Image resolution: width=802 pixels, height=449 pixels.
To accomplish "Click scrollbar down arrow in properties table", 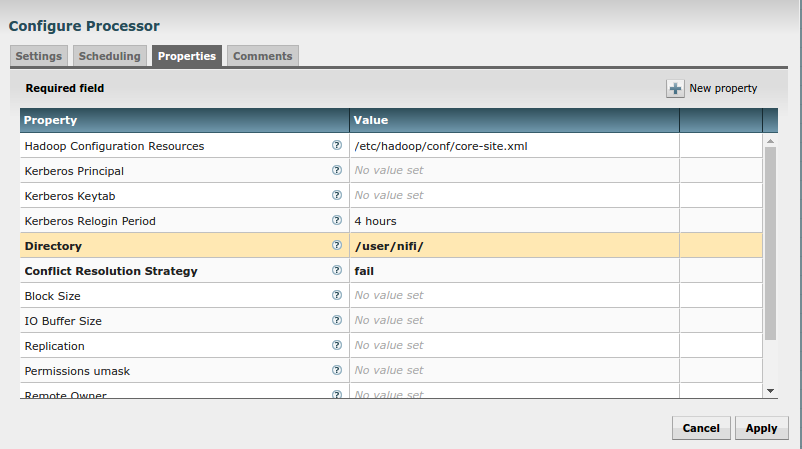I will (x=770, y=390).
